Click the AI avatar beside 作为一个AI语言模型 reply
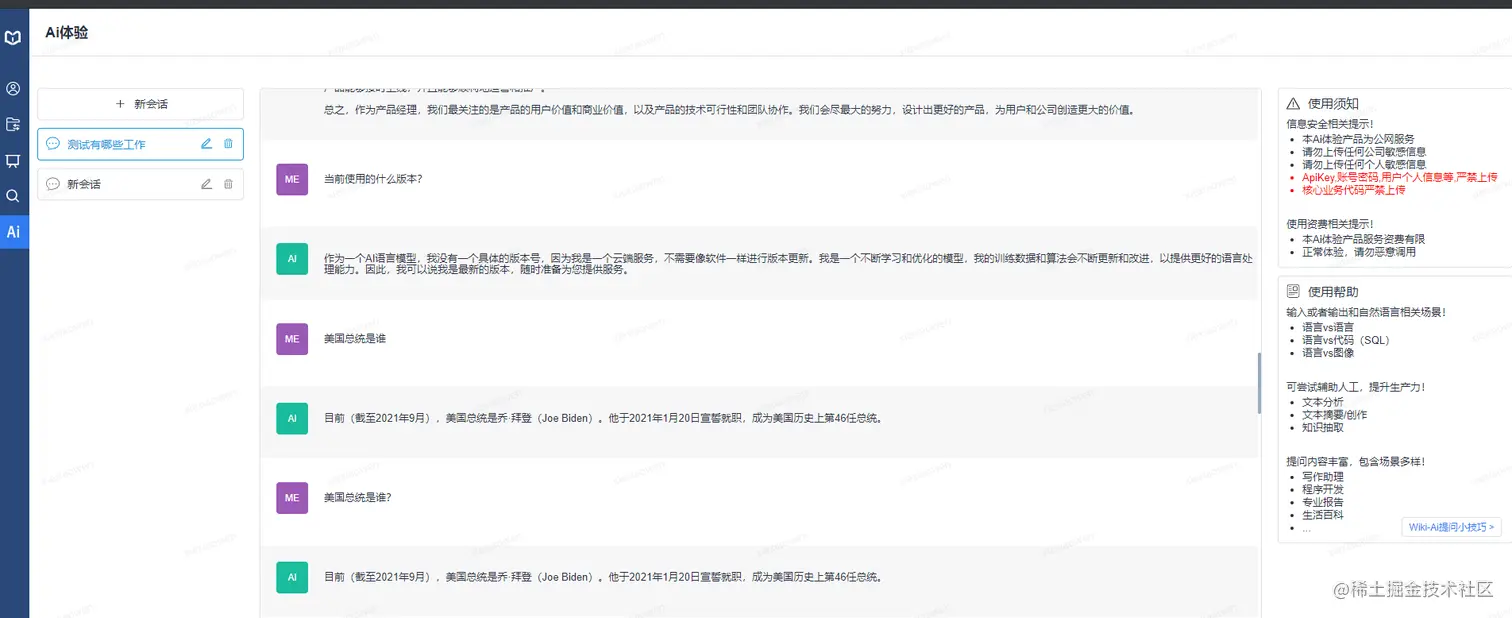1512x618 pixels. (292, 259)
